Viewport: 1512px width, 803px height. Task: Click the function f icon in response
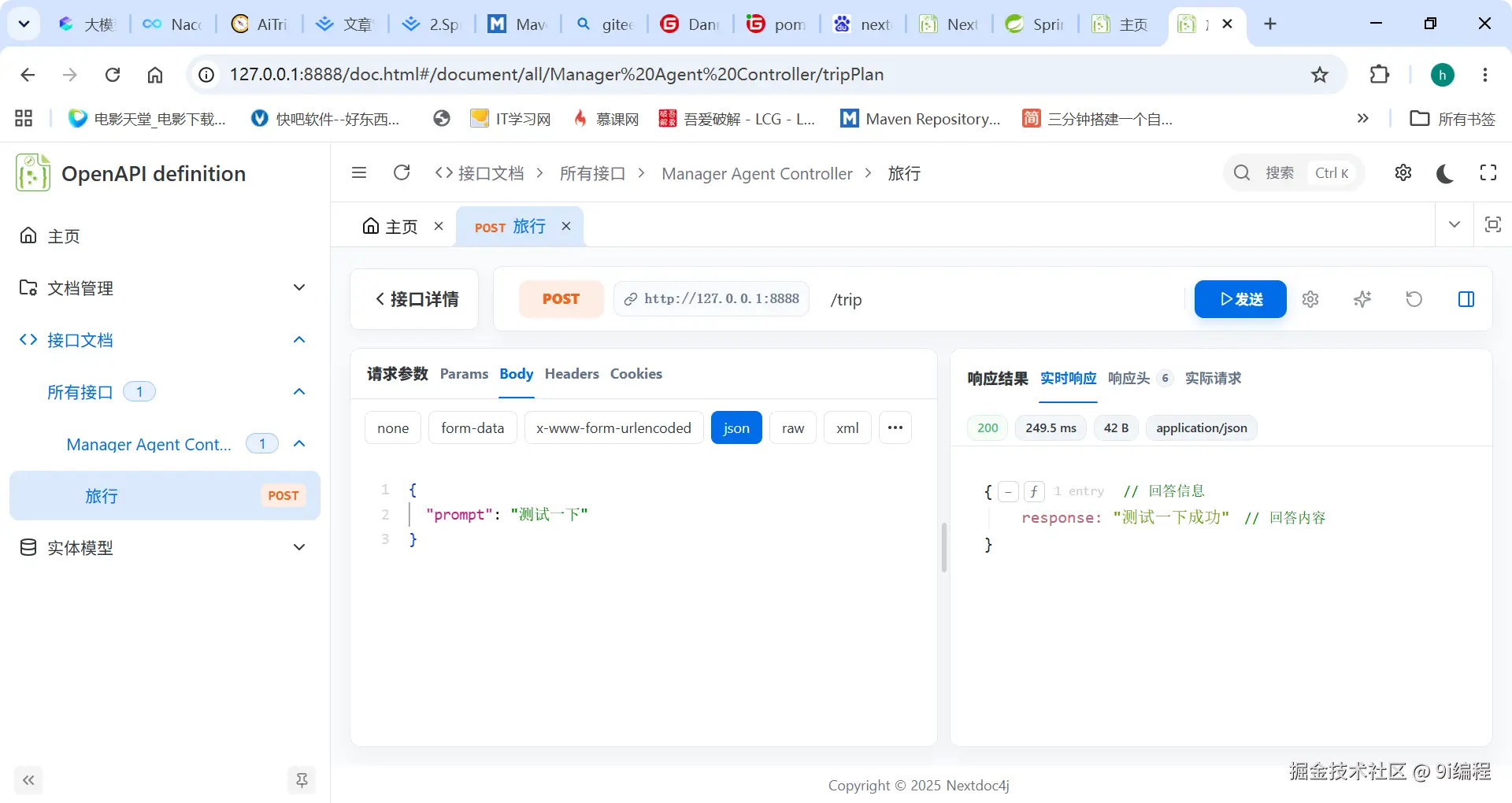click(1034, 492)
